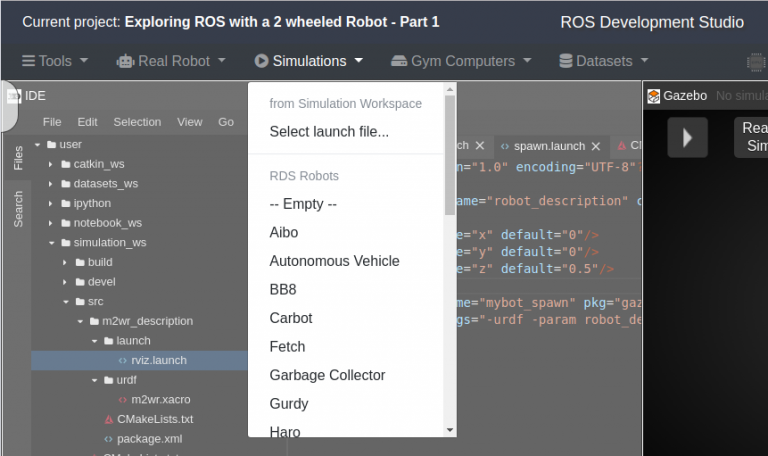Close the spawn.launch tab

pos(596,146)
